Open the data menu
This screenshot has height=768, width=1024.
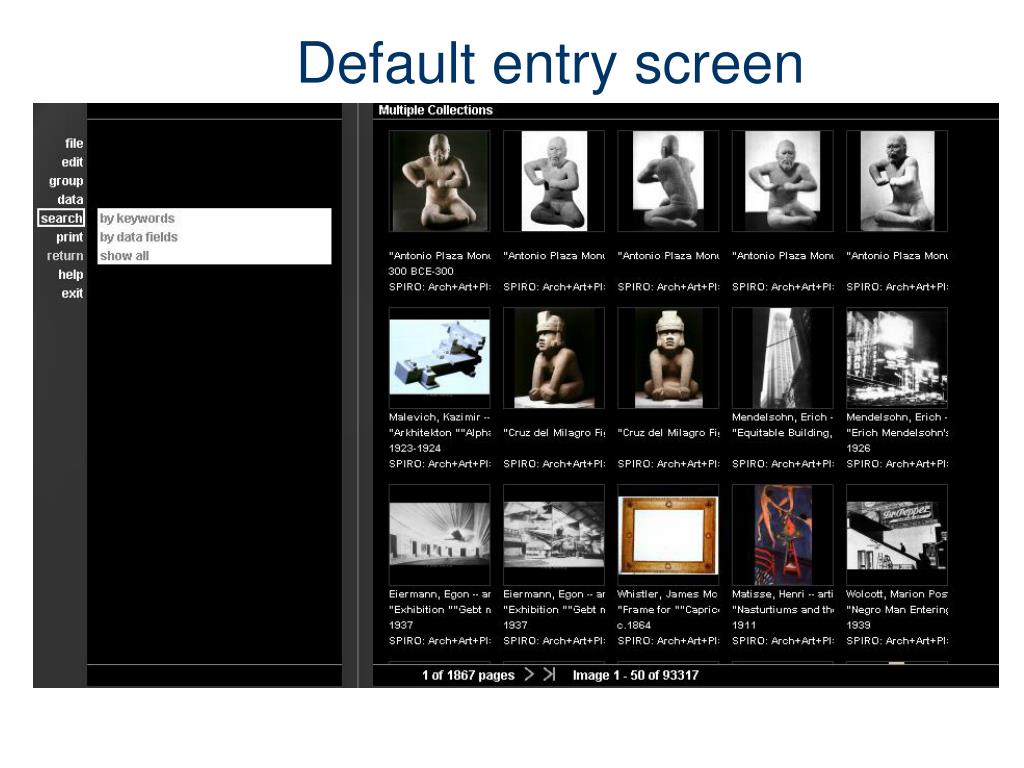pyautogui.click(x=70, y=199)
